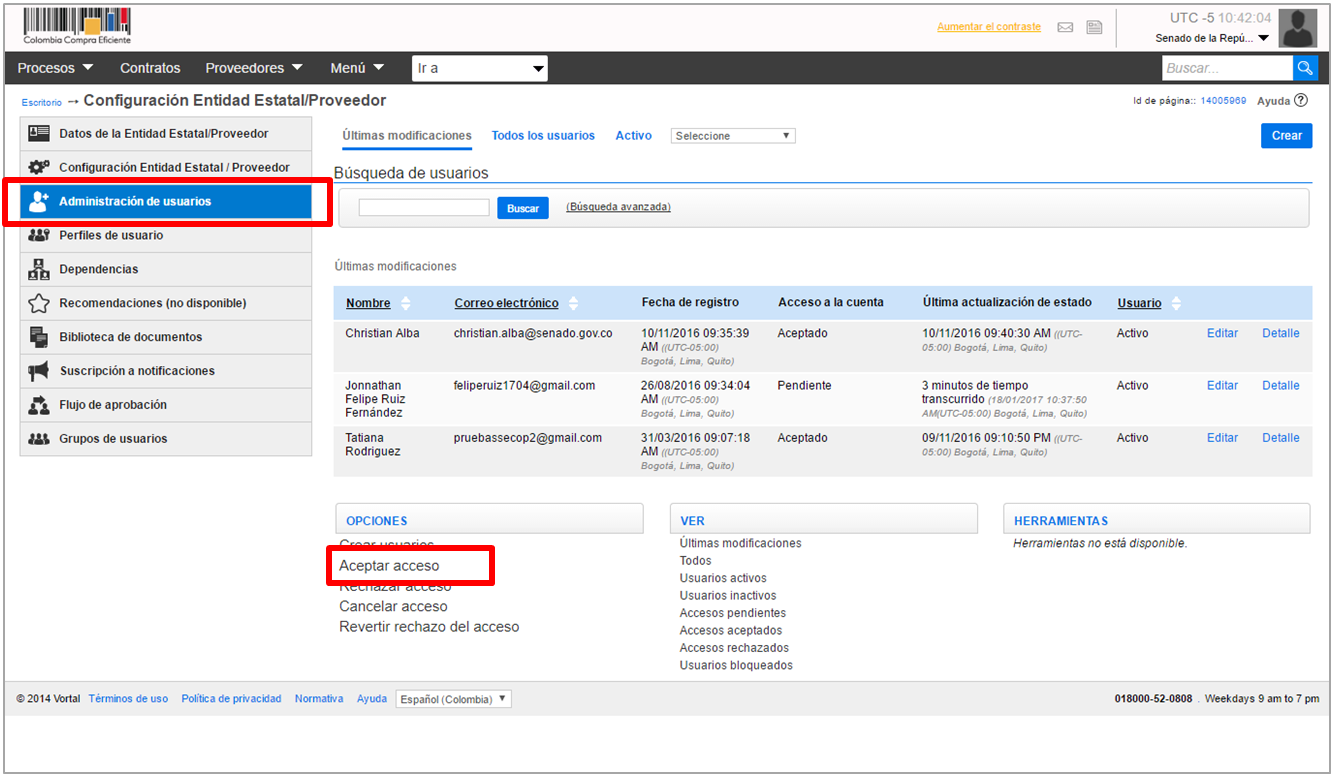Click the Recomendaciones star icon
Viewport: 1333px width, 776px height.
click(x=39, y=303)
